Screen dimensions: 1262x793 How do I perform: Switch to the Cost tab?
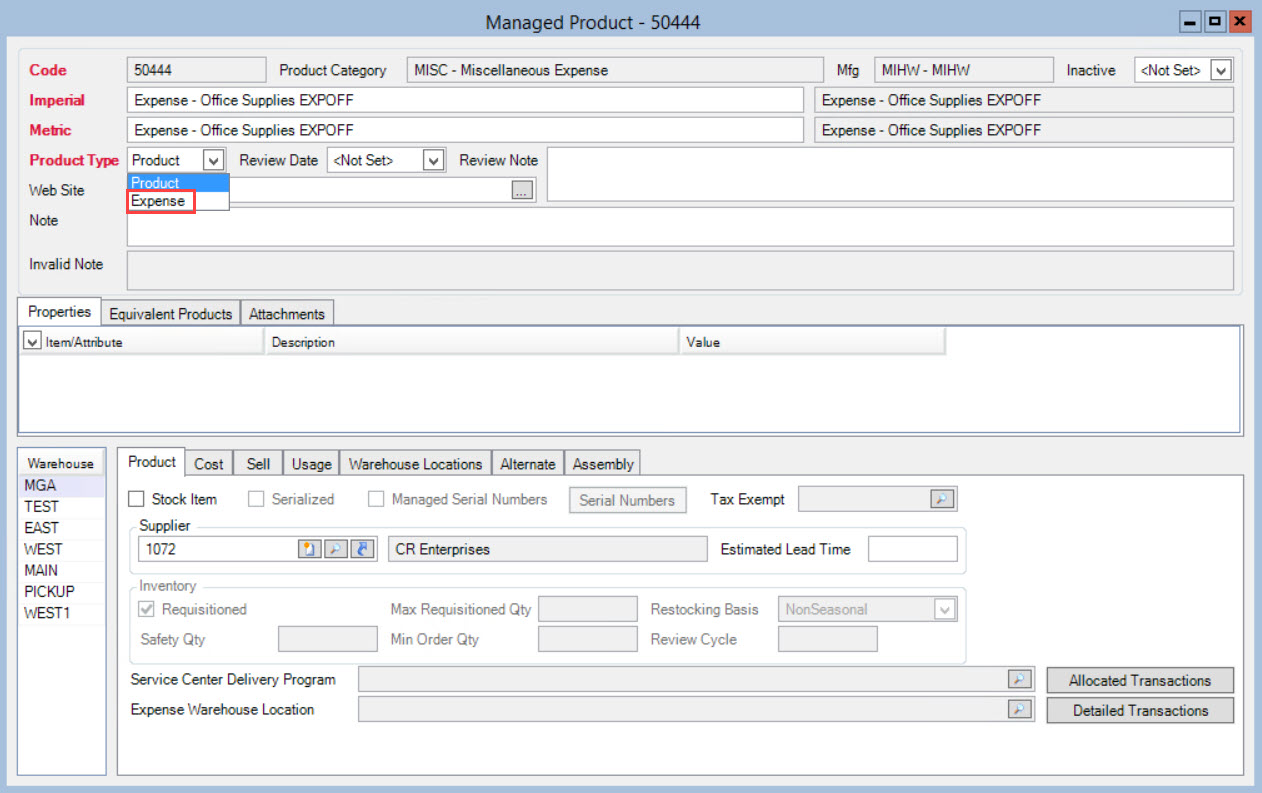tap(209, 464)
